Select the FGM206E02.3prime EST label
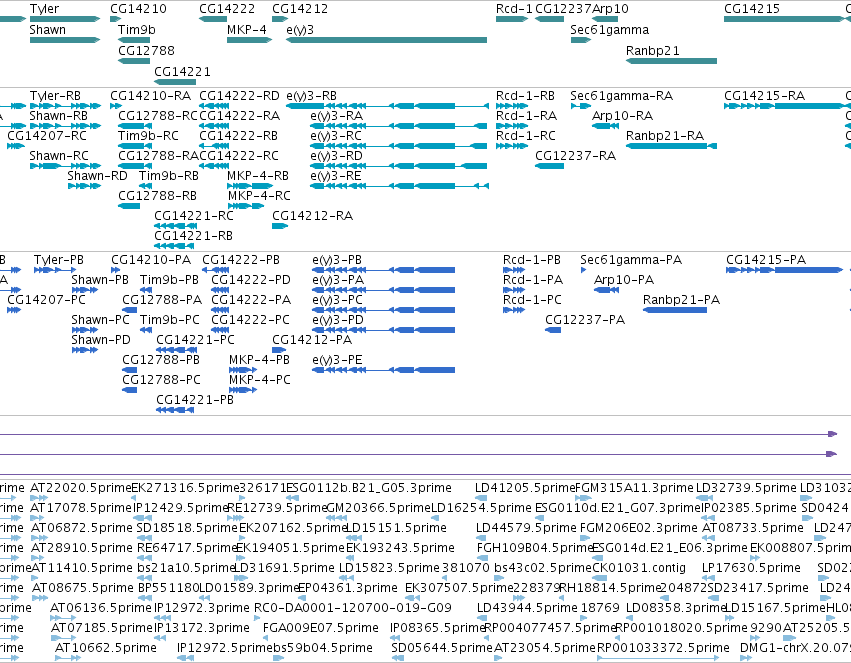 637,527
